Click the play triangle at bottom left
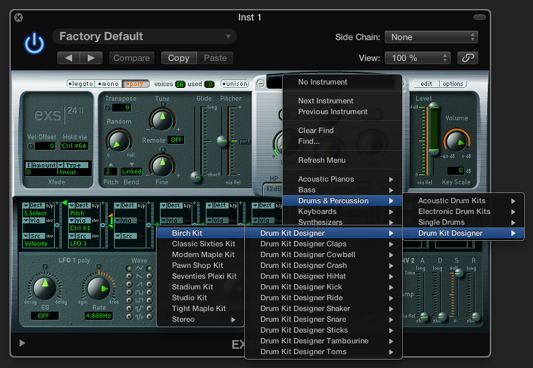533x368 pixels. [x=22, y=343]
